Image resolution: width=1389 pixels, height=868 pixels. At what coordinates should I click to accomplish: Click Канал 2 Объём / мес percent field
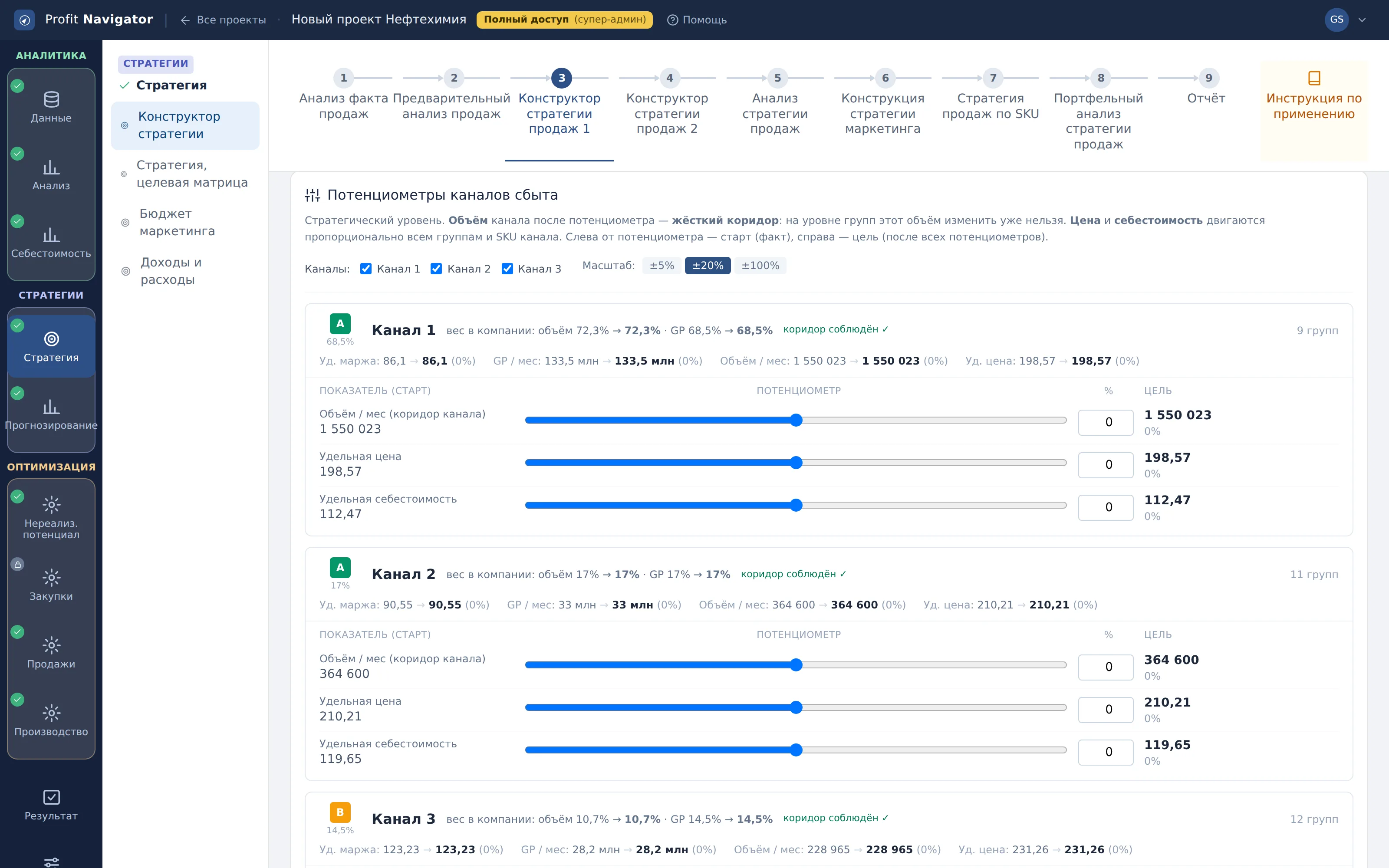coord(1106,667)
